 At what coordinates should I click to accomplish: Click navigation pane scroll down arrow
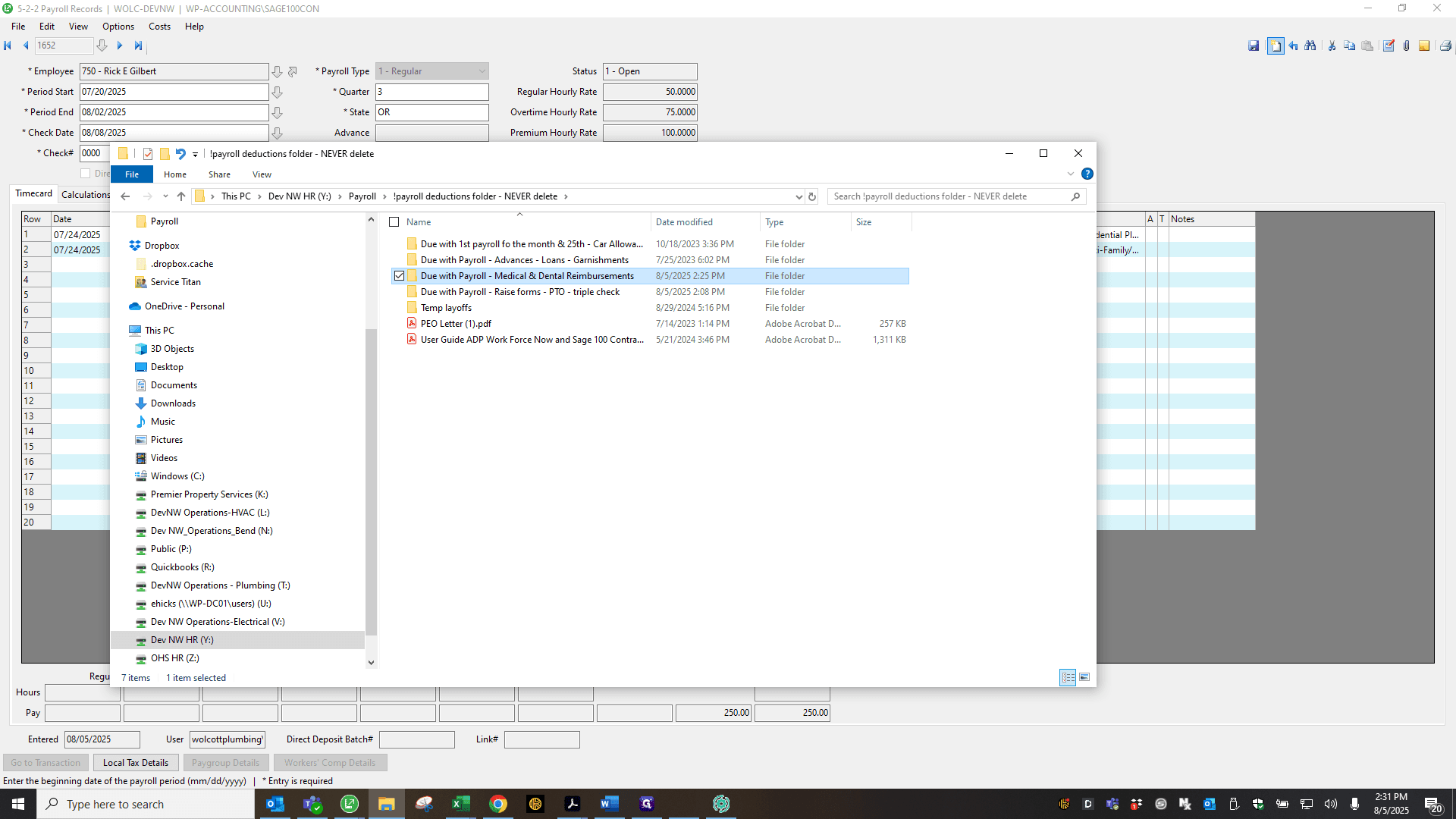click(x=371, y=663)
